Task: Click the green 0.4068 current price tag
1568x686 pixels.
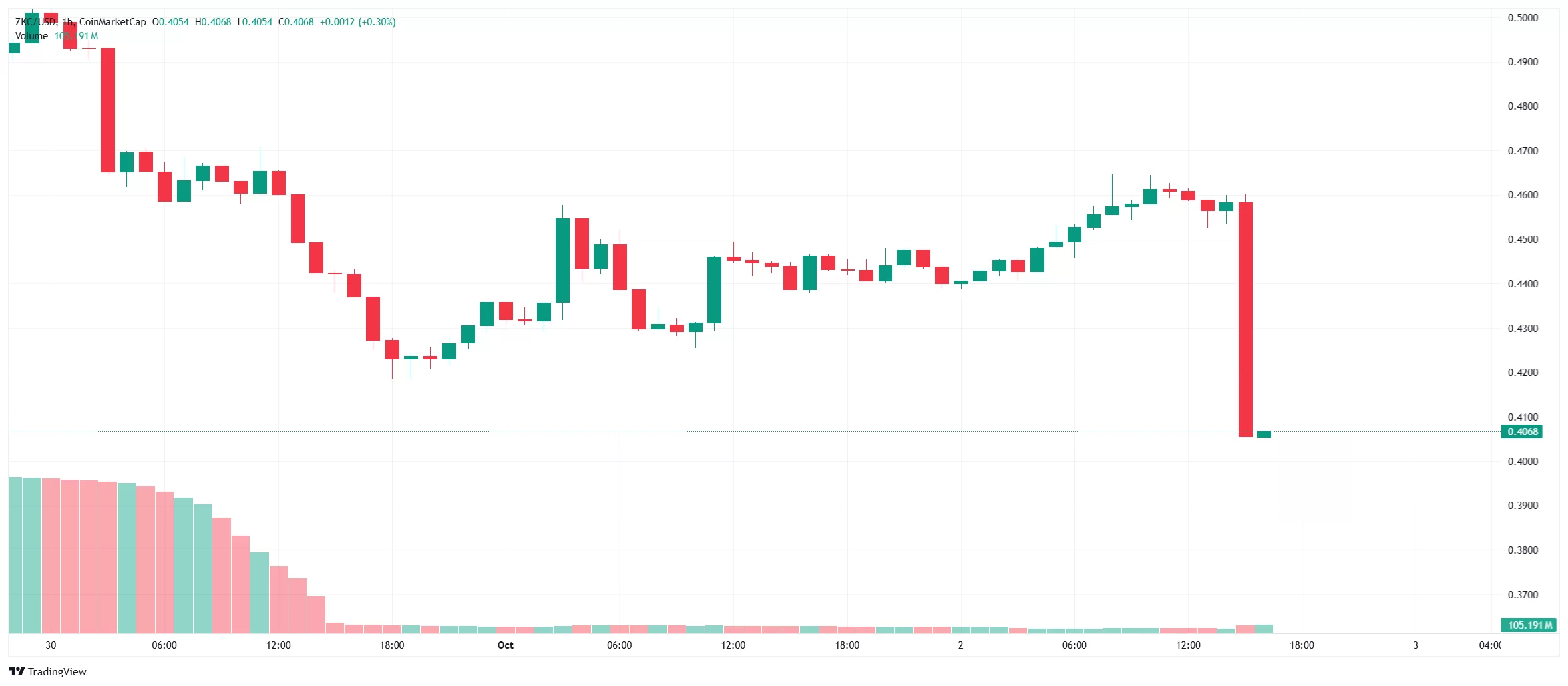Action: coord(1523,432)
